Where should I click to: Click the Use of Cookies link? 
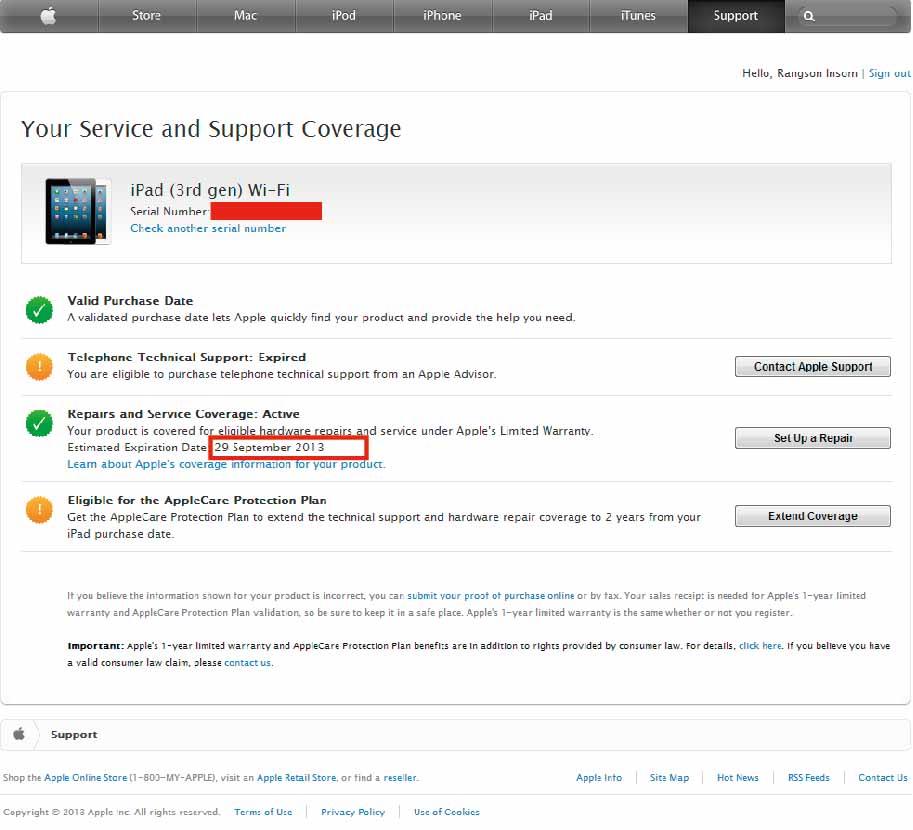coord(447,812)
